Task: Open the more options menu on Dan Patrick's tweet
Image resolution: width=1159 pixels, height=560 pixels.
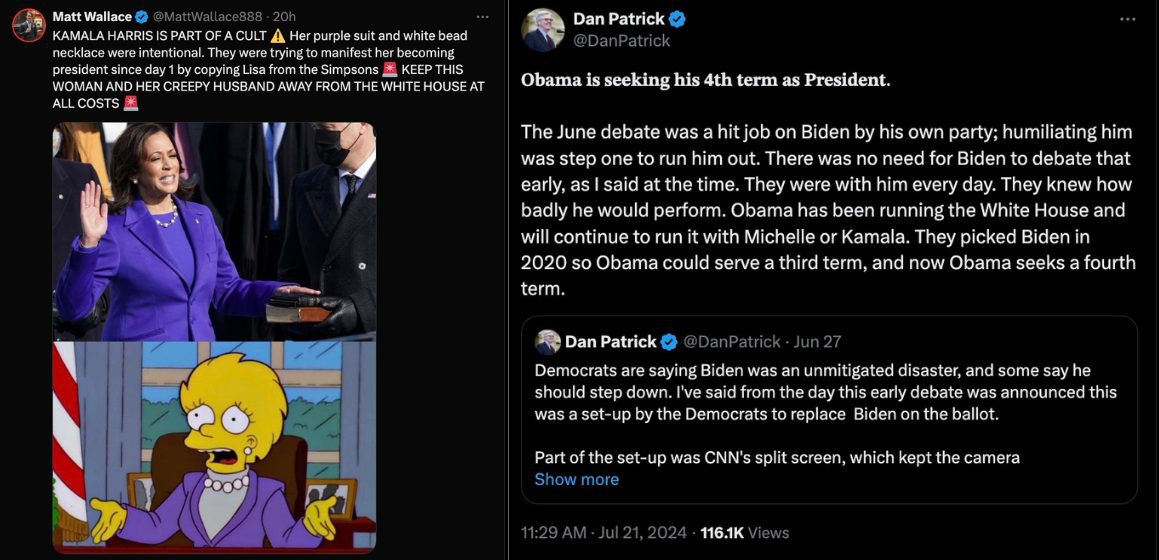Action: 1127,19
